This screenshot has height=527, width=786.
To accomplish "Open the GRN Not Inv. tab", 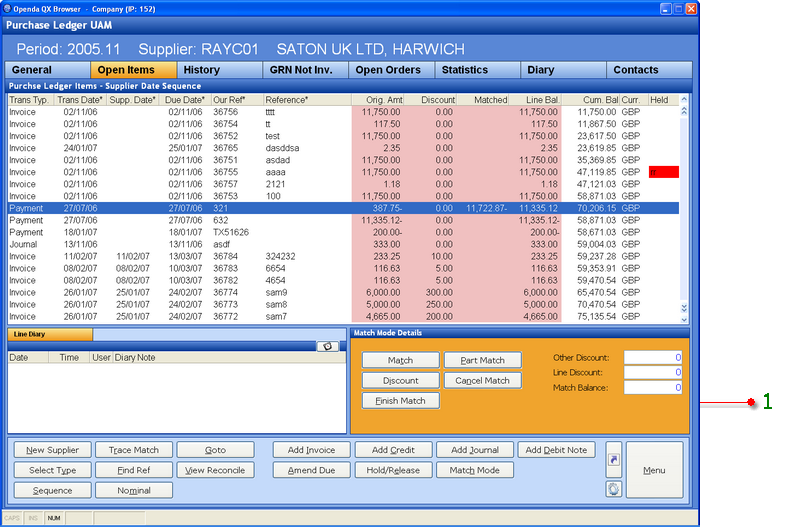I will click(305, 70).
